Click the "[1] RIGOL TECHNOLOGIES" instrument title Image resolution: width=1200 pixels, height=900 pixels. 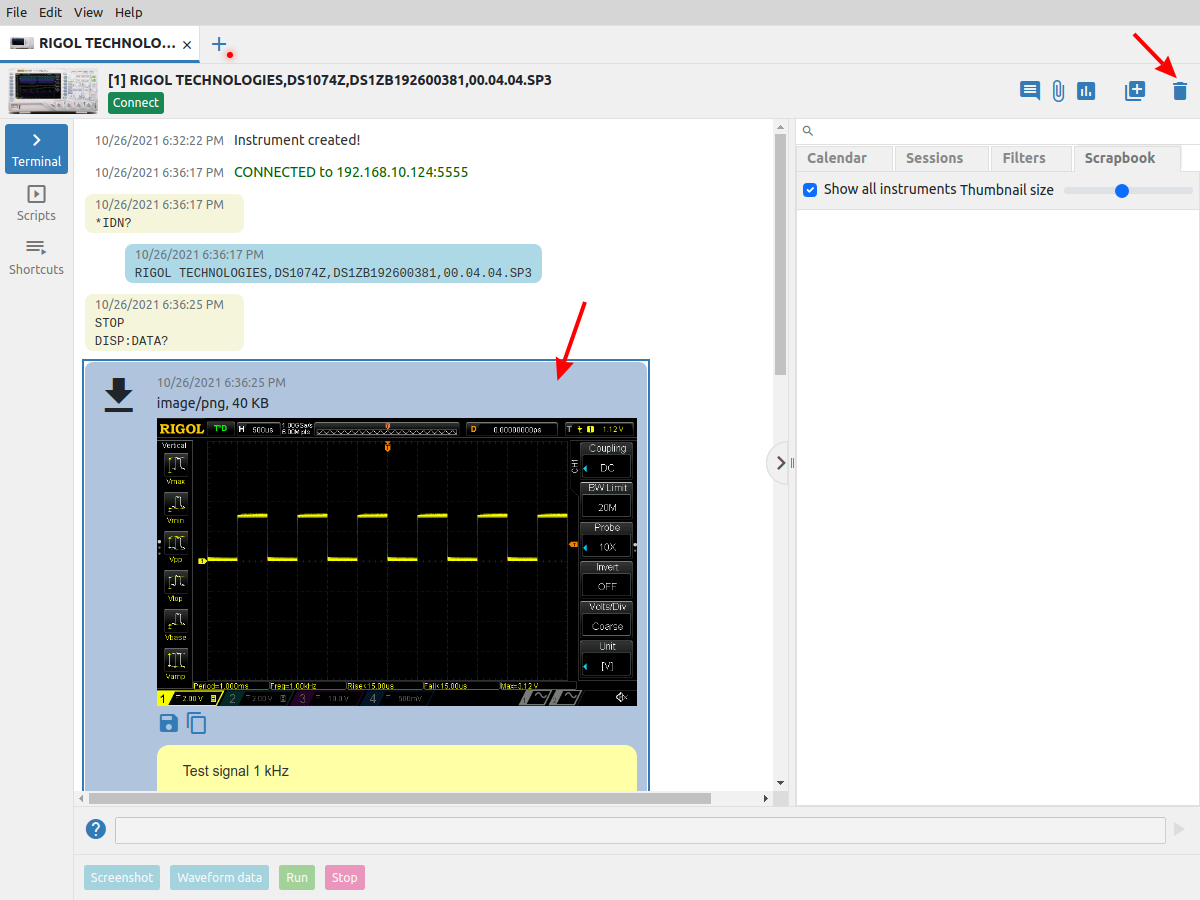(x=330, y=80)
